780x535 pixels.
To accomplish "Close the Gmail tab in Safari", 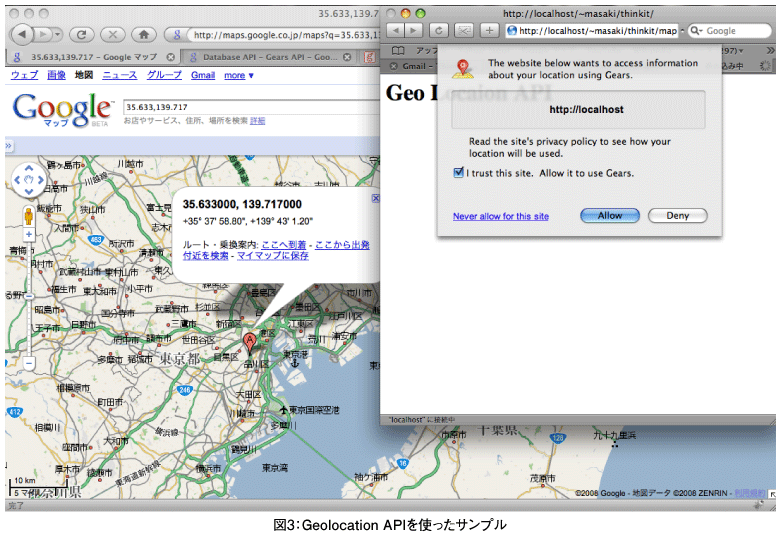I will click(394, 66).
